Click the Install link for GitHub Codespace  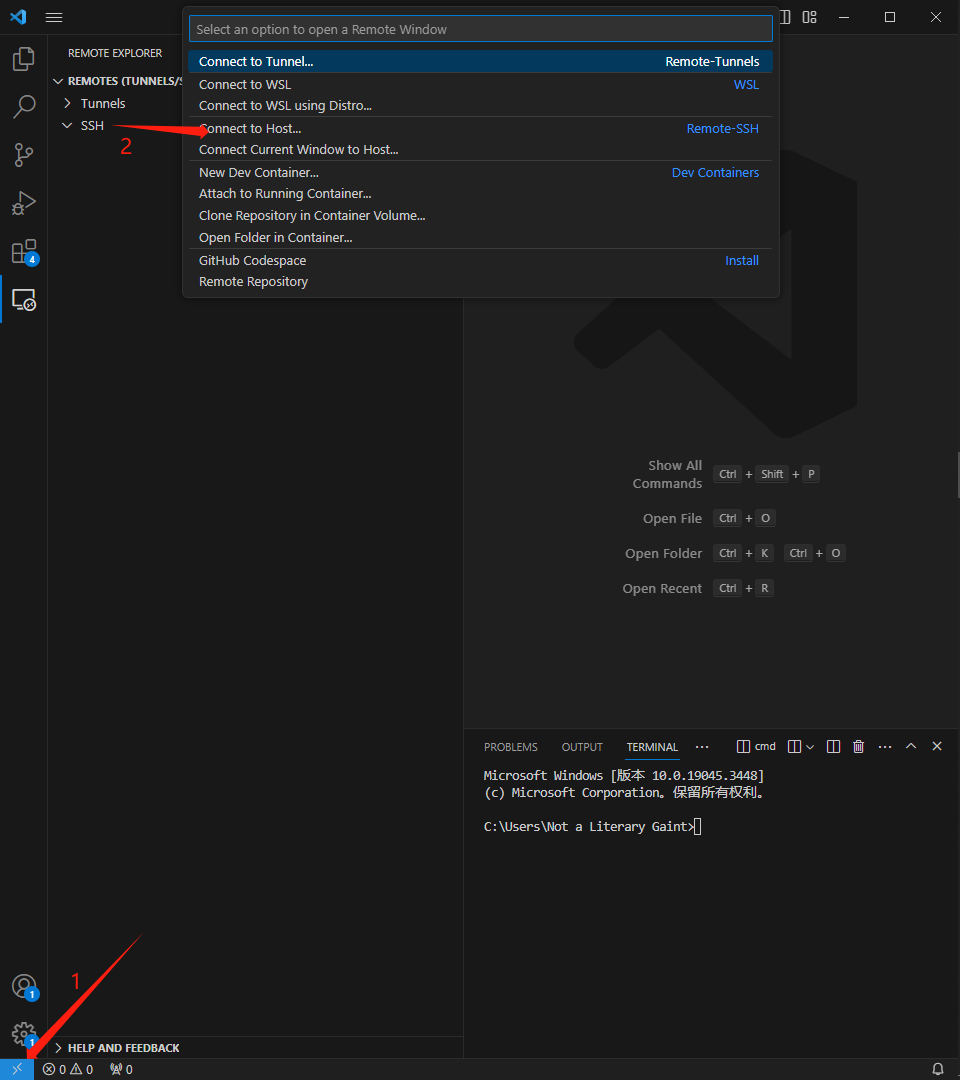click(742, 260)
